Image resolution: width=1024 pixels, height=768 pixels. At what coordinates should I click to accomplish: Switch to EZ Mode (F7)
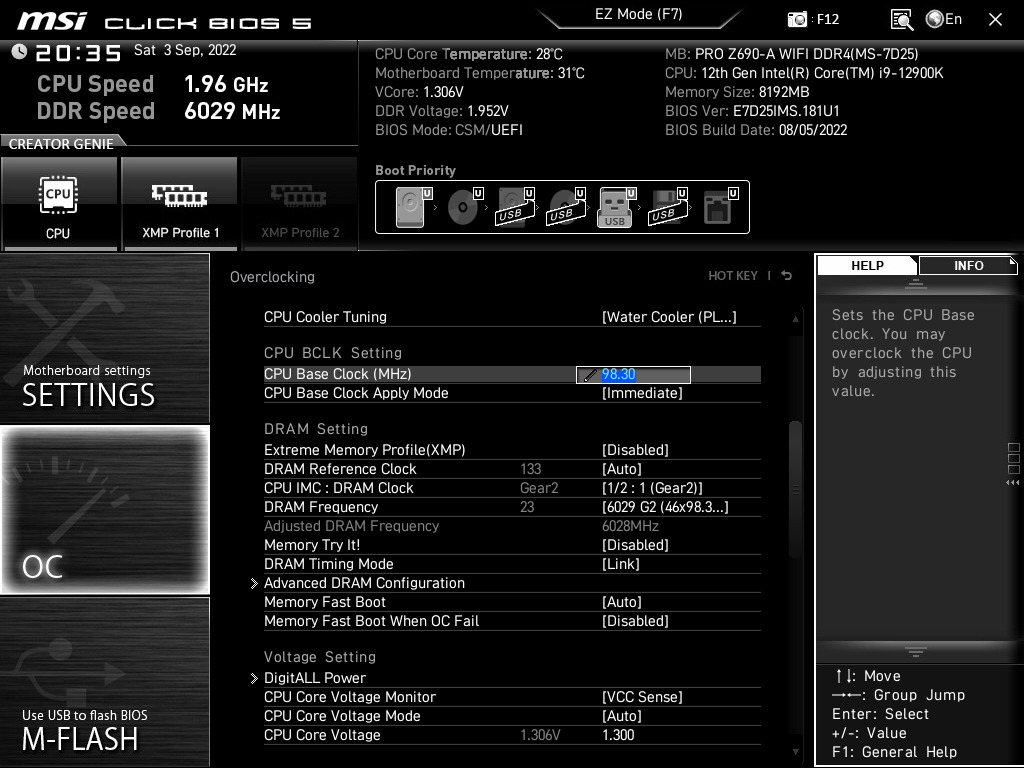point(639,15)
